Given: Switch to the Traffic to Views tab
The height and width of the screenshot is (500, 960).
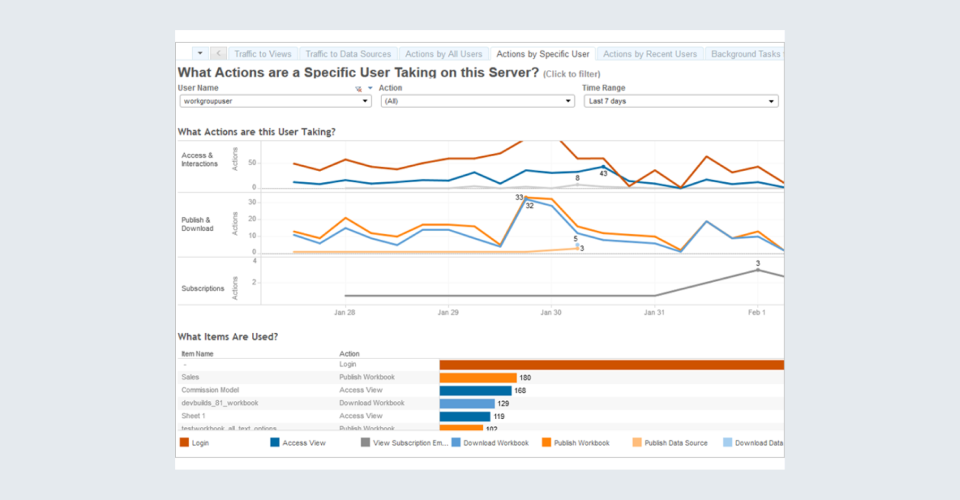Looking at the screenshot, I should [262, 54].
